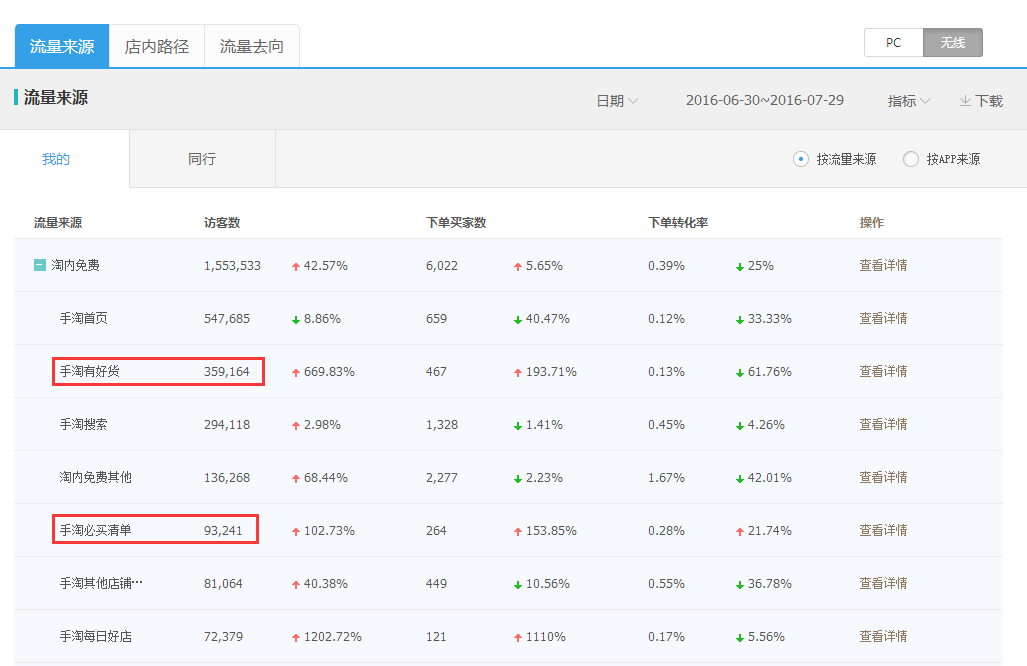Select the 手淘有好货 row label

coord(90,371)
